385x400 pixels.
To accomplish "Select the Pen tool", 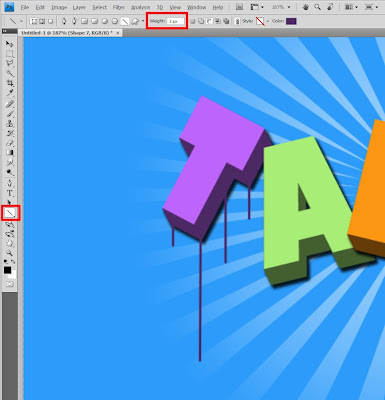I will click(10, 183).
